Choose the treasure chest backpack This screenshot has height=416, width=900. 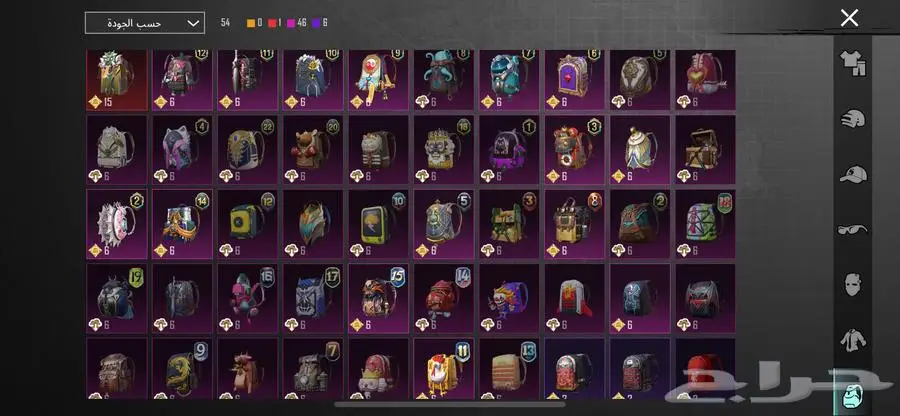(705, 150)
